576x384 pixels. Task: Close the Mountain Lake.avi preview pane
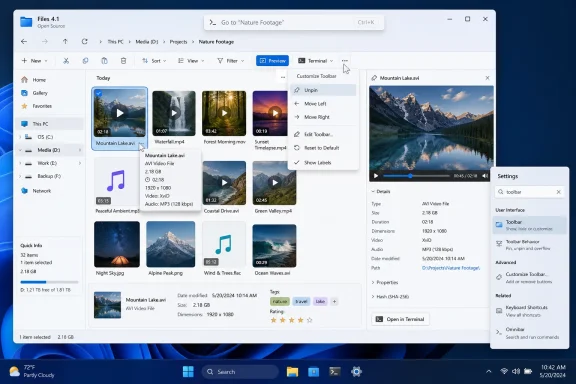487,78
